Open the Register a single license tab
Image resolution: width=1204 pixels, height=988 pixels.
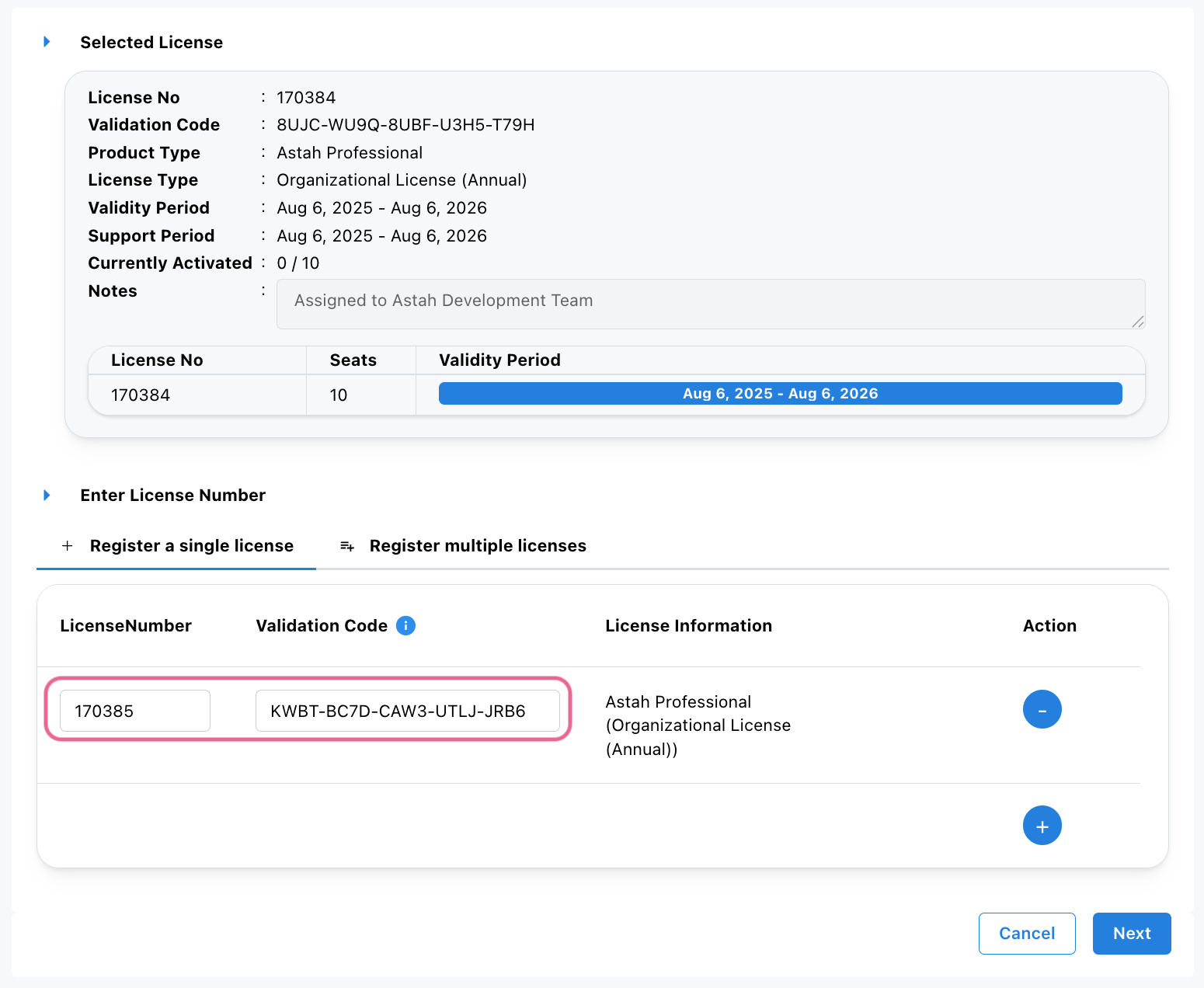point(176,546)
